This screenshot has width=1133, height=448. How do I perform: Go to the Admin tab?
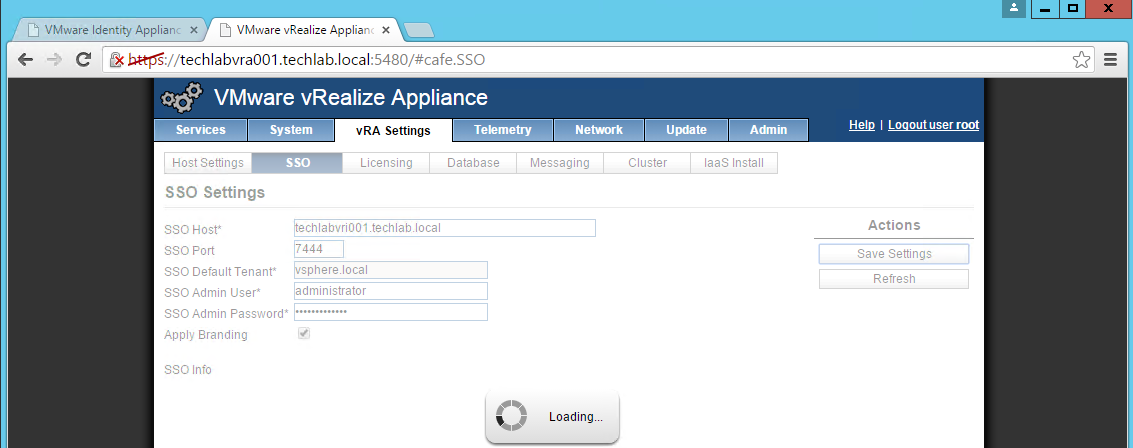coord(768,130)
